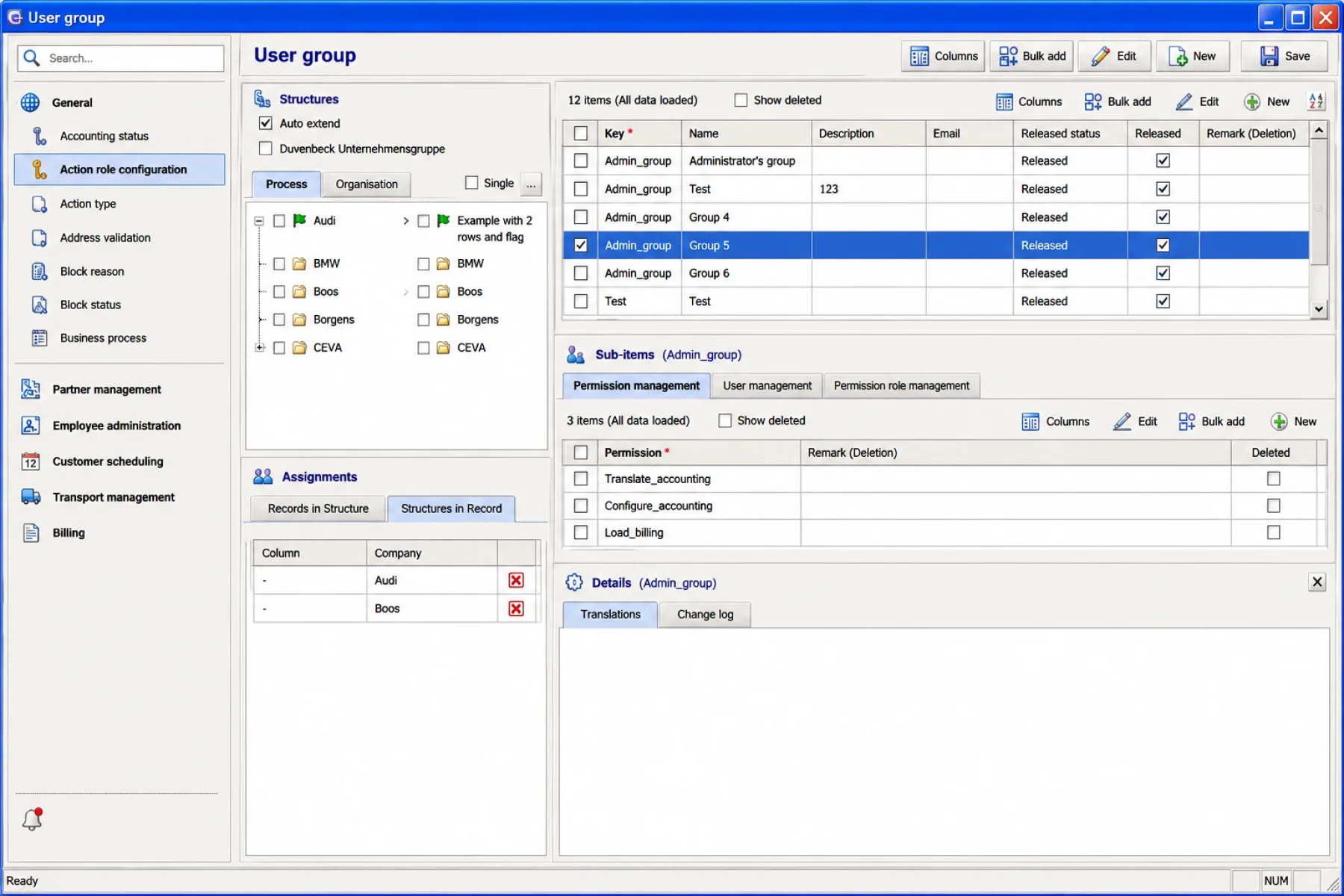Toggle Deleted checkbox for Load_billing
Image resolution: width=1344 pixels, height=896 pixels.
(x=1274, y=532)
